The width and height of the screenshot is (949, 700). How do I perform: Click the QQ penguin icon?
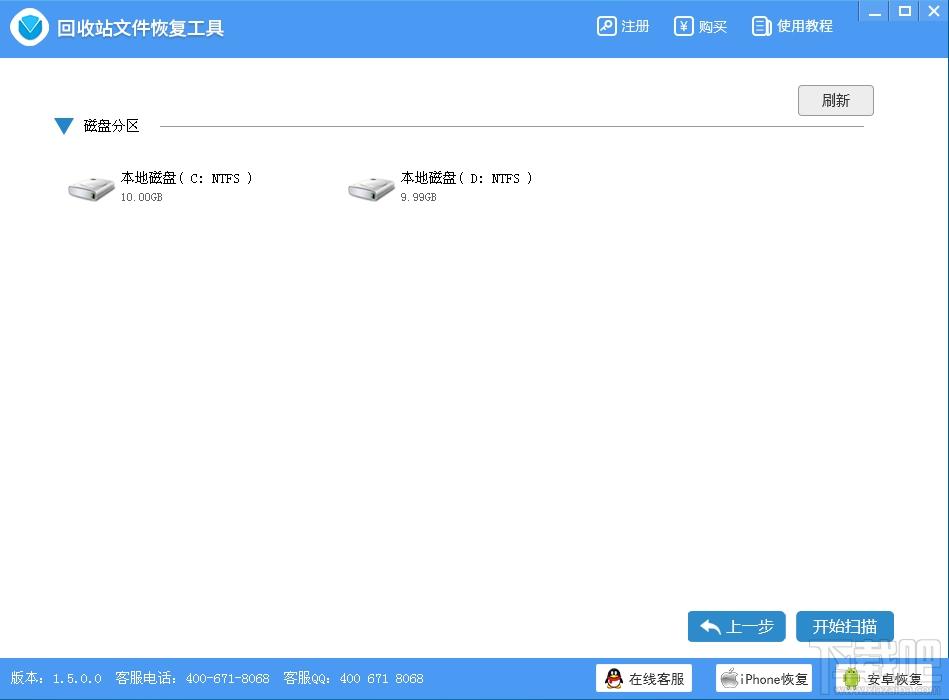pos(614,678)
